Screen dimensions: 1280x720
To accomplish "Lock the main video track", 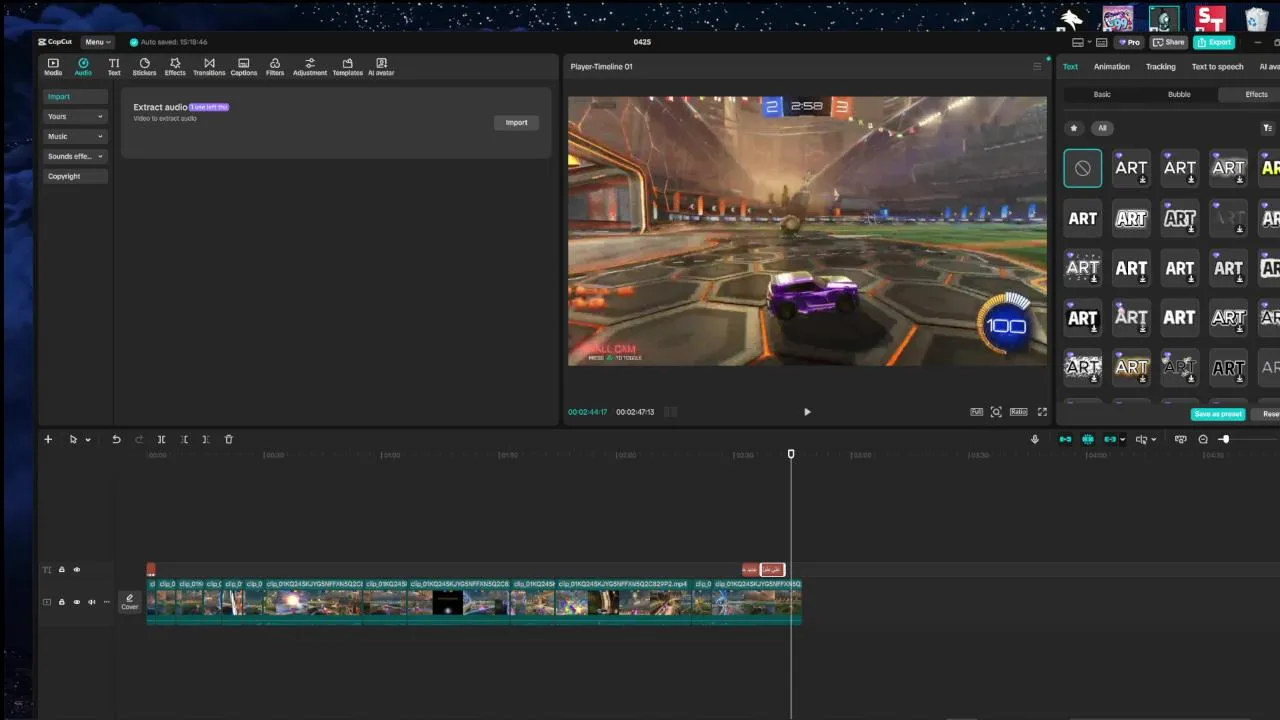I will coord(61,602).
